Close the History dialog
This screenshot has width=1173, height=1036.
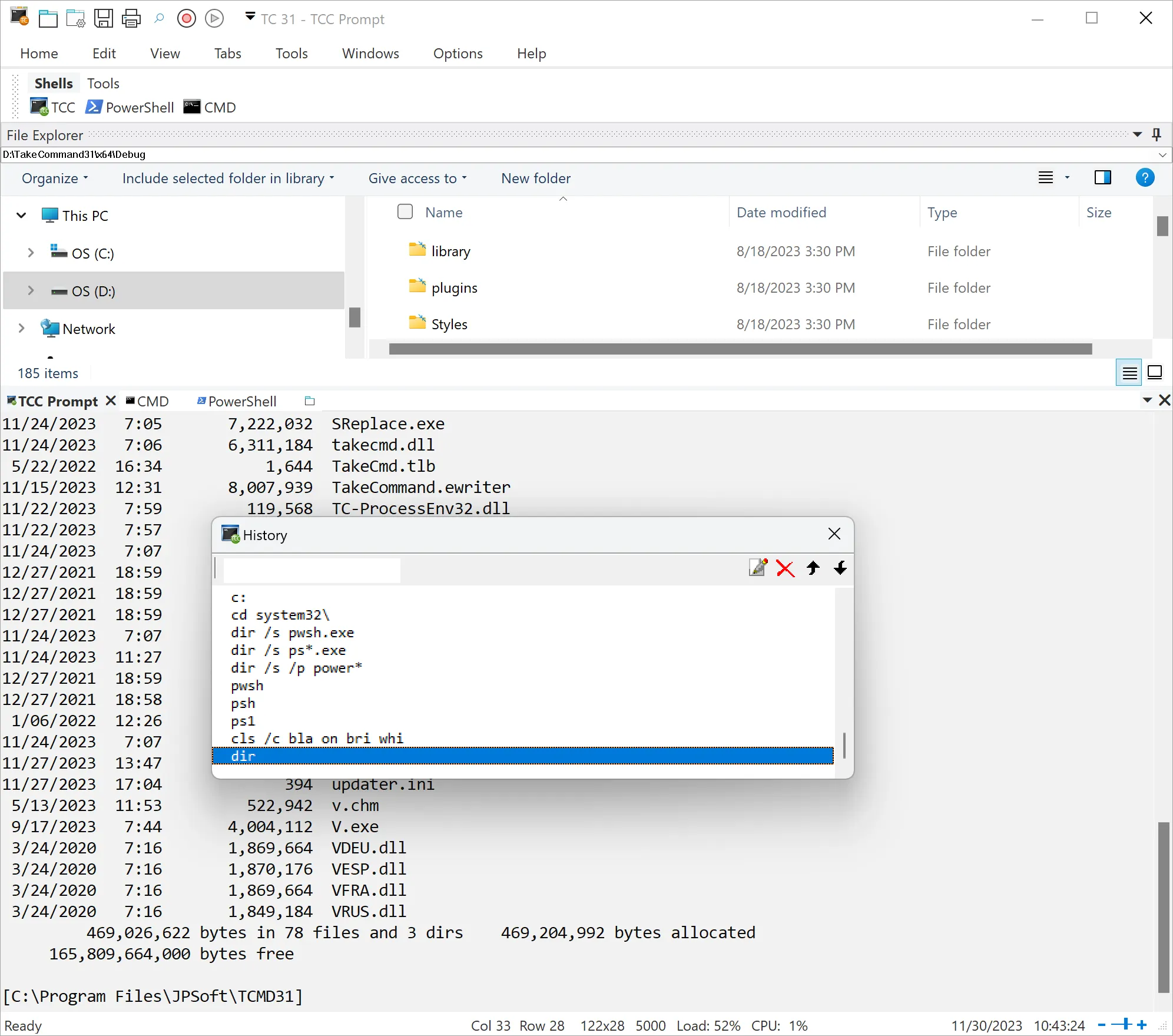(x=834, y=534)
